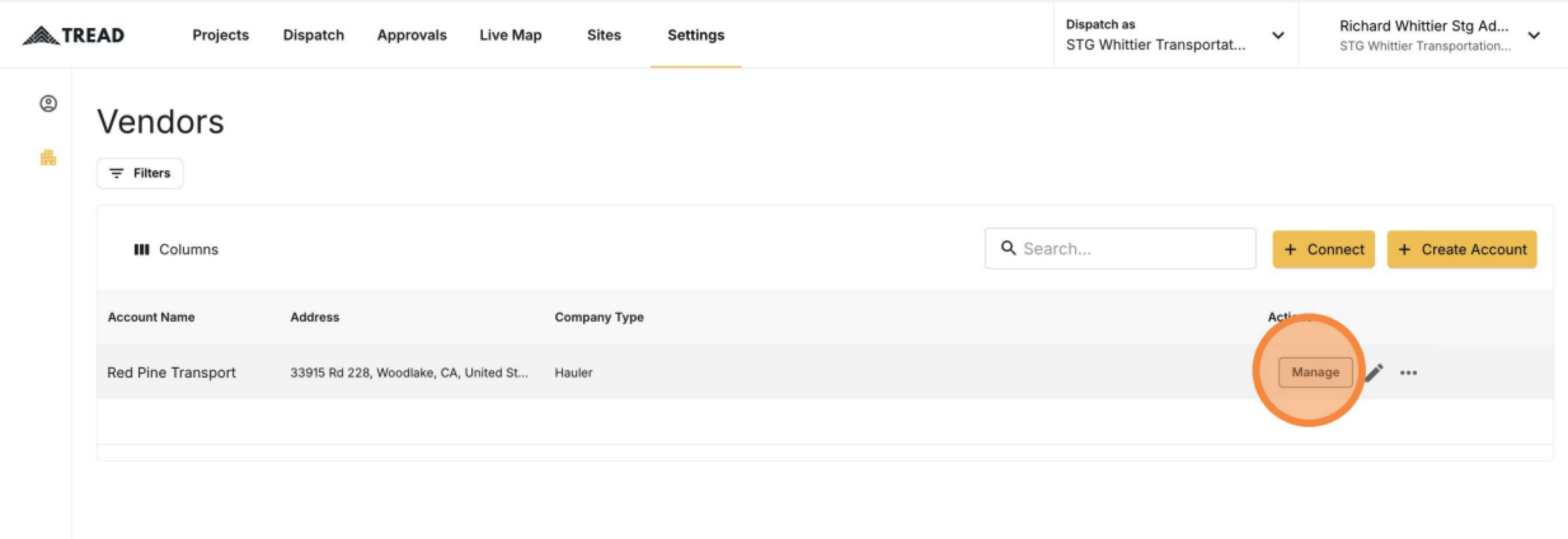Focus the vendor Search field
This screenshot has height=539, width=1568.
1120,249
